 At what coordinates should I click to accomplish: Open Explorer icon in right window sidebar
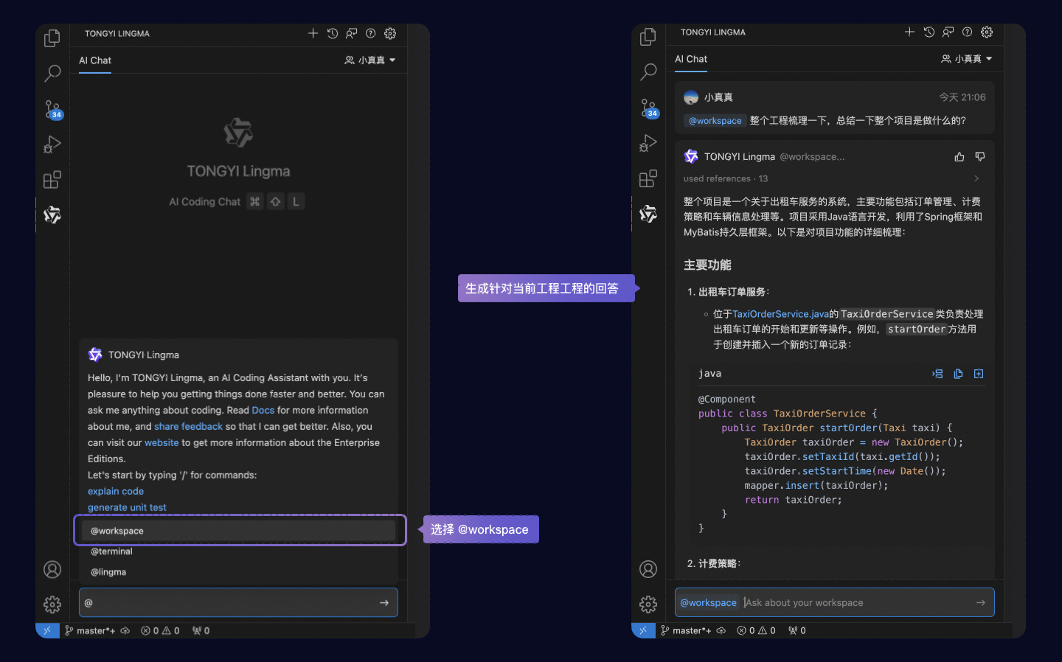(x=648, y=37)
